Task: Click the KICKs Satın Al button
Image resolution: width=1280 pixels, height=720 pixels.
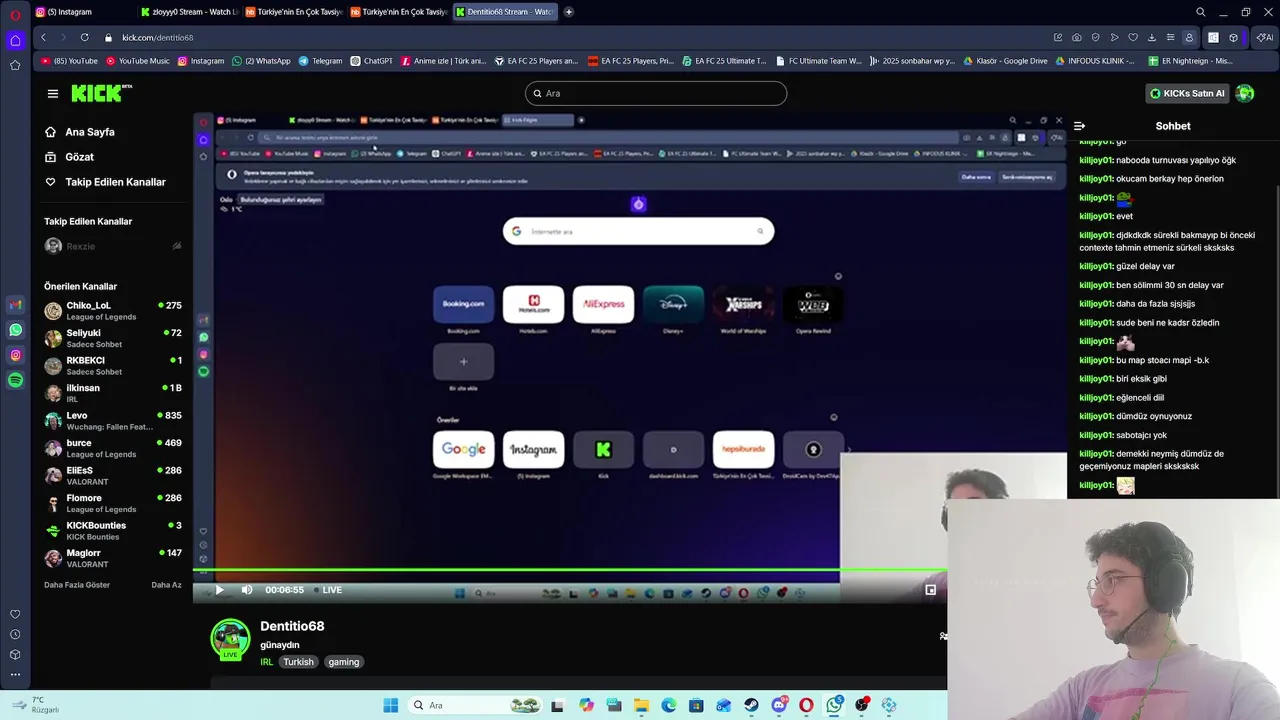Action: tap(1187, 93)
